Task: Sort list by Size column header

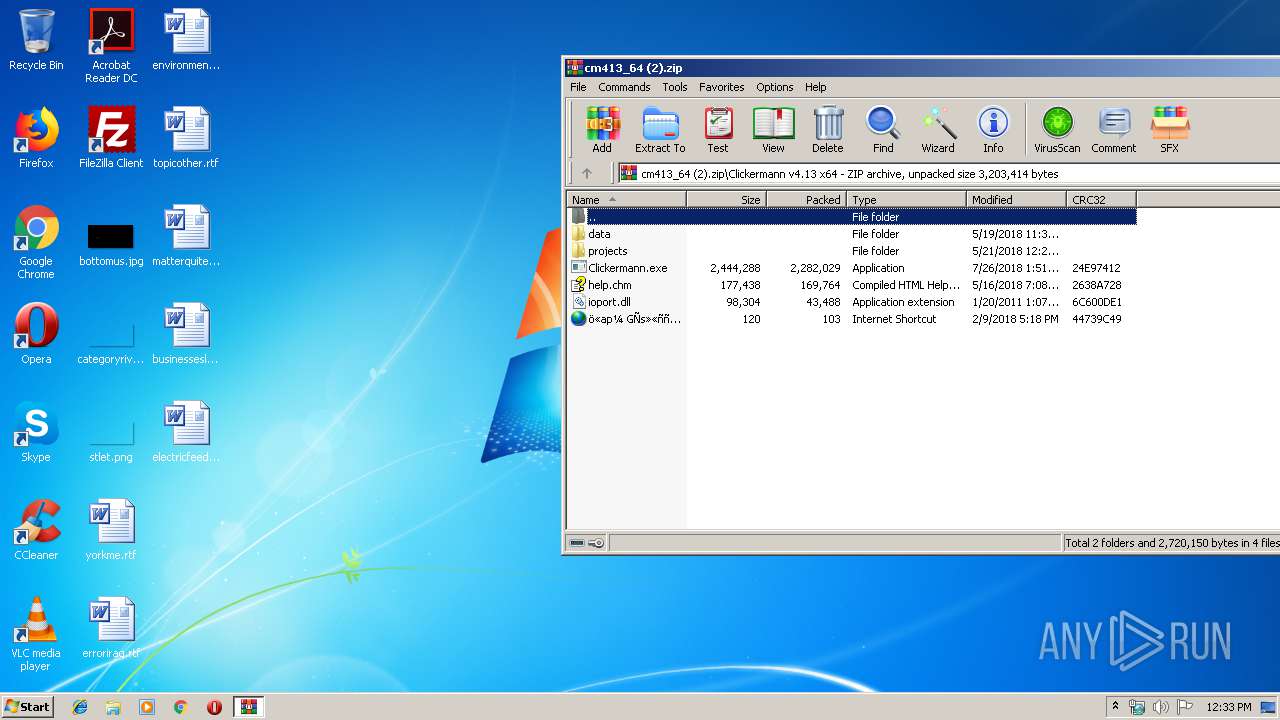Action: 727,200
